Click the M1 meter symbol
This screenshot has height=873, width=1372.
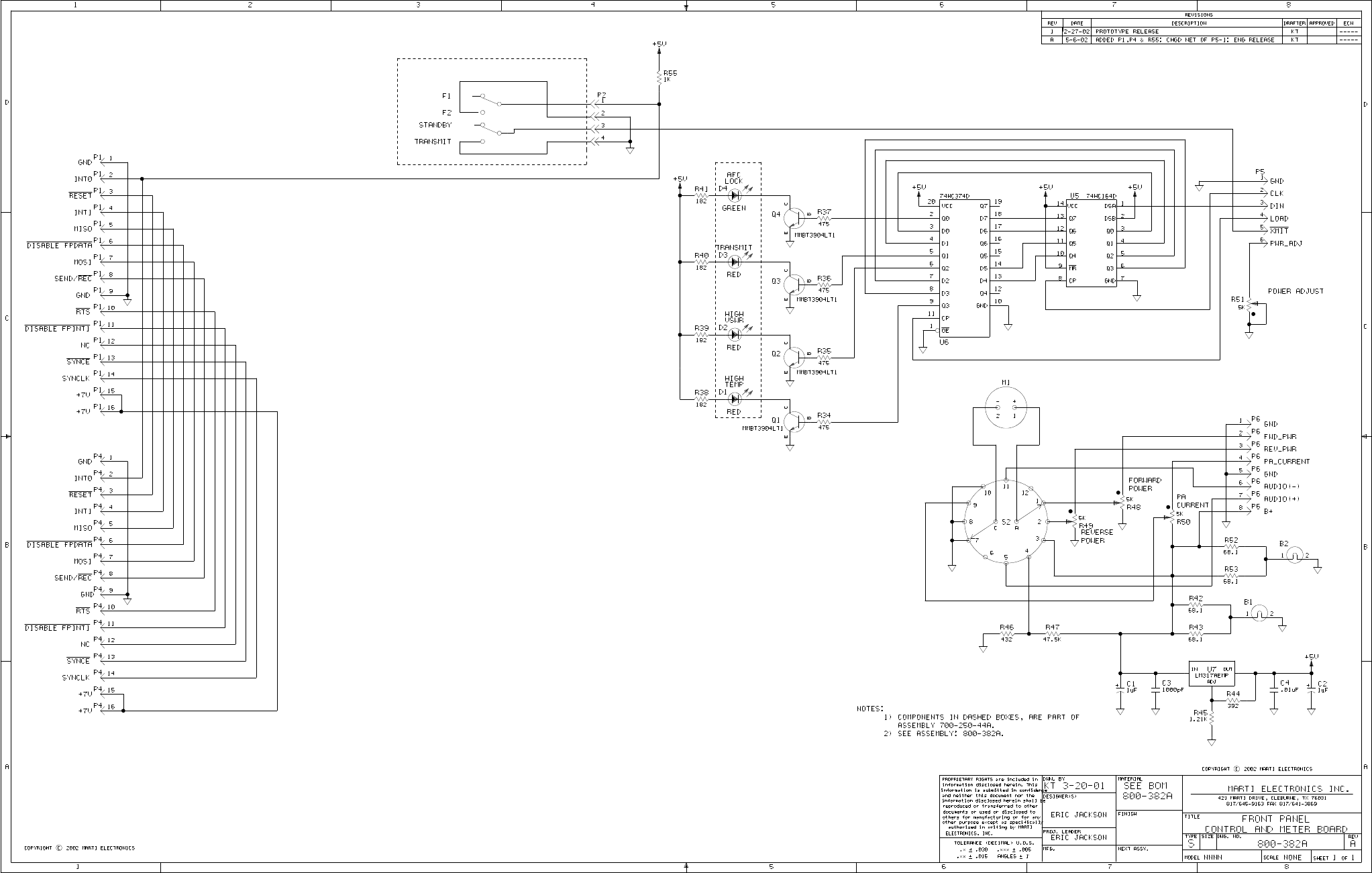click(x=1006, y=408)
